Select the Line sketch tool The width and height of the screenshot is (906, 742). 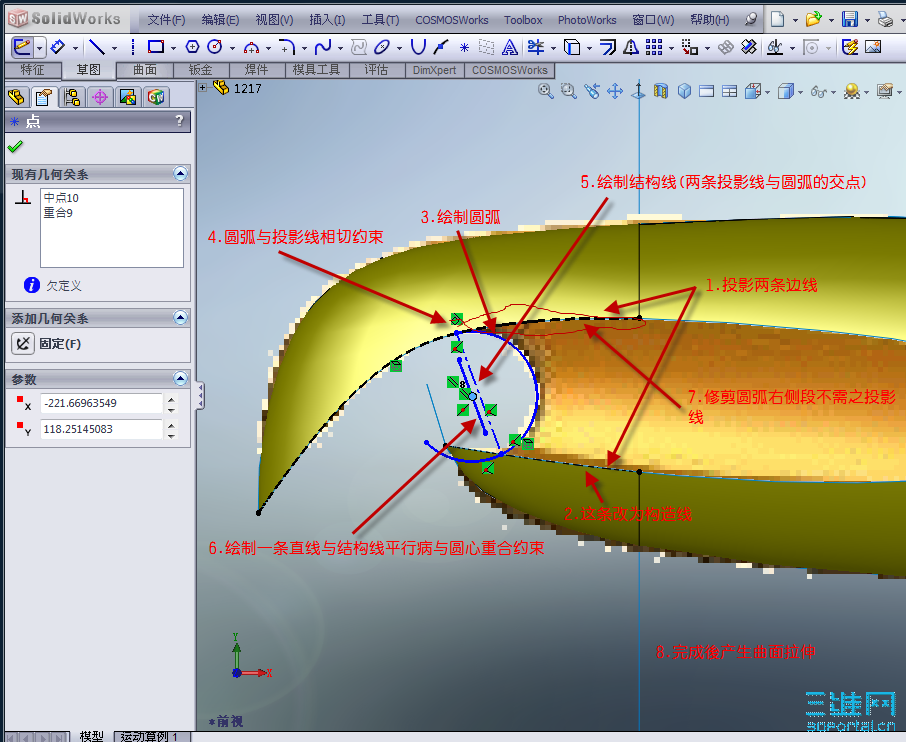[x=96, y=47]
